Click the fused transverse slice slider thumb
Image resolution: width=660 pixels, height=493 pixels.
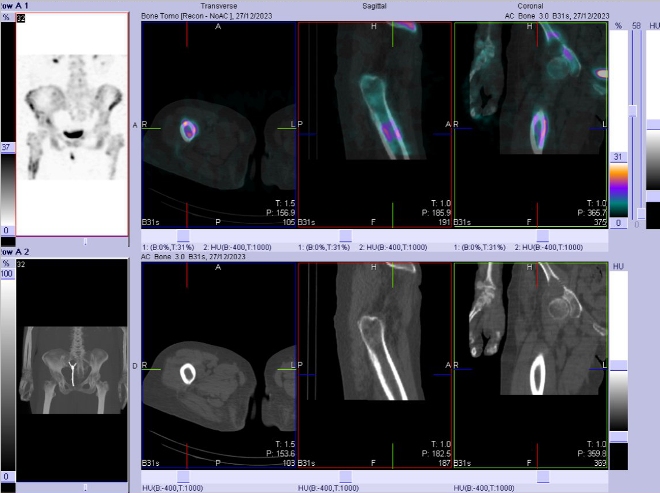click(x=183, y=236)
